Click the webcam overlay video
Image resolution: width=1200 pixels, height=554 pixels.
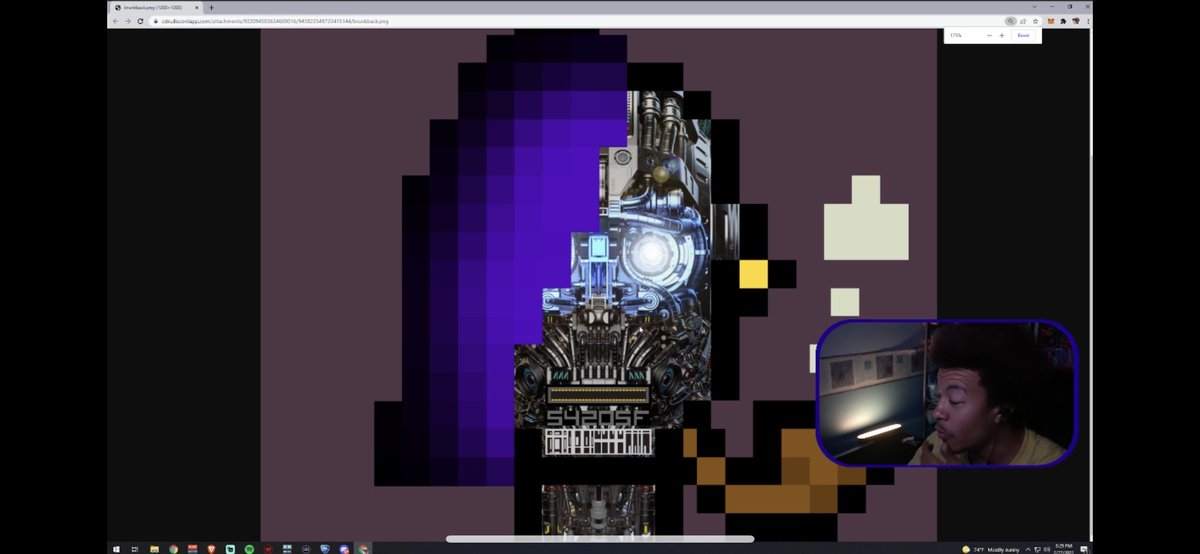tap(947, 393)
